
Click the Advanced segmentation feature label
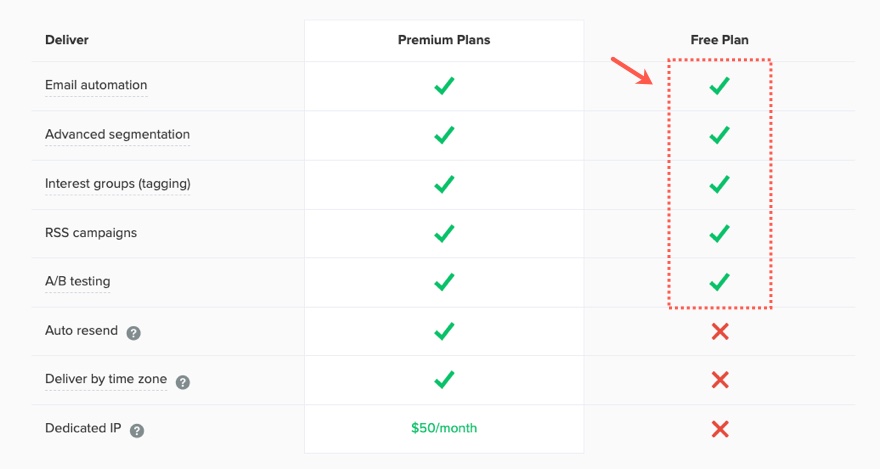[x=117, y=135]
